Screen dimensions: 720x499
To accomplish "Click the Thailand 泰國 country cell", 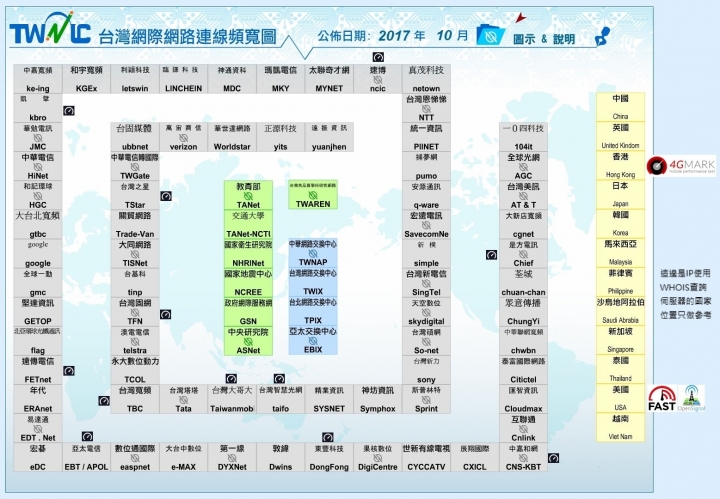I will pos(620,369).
